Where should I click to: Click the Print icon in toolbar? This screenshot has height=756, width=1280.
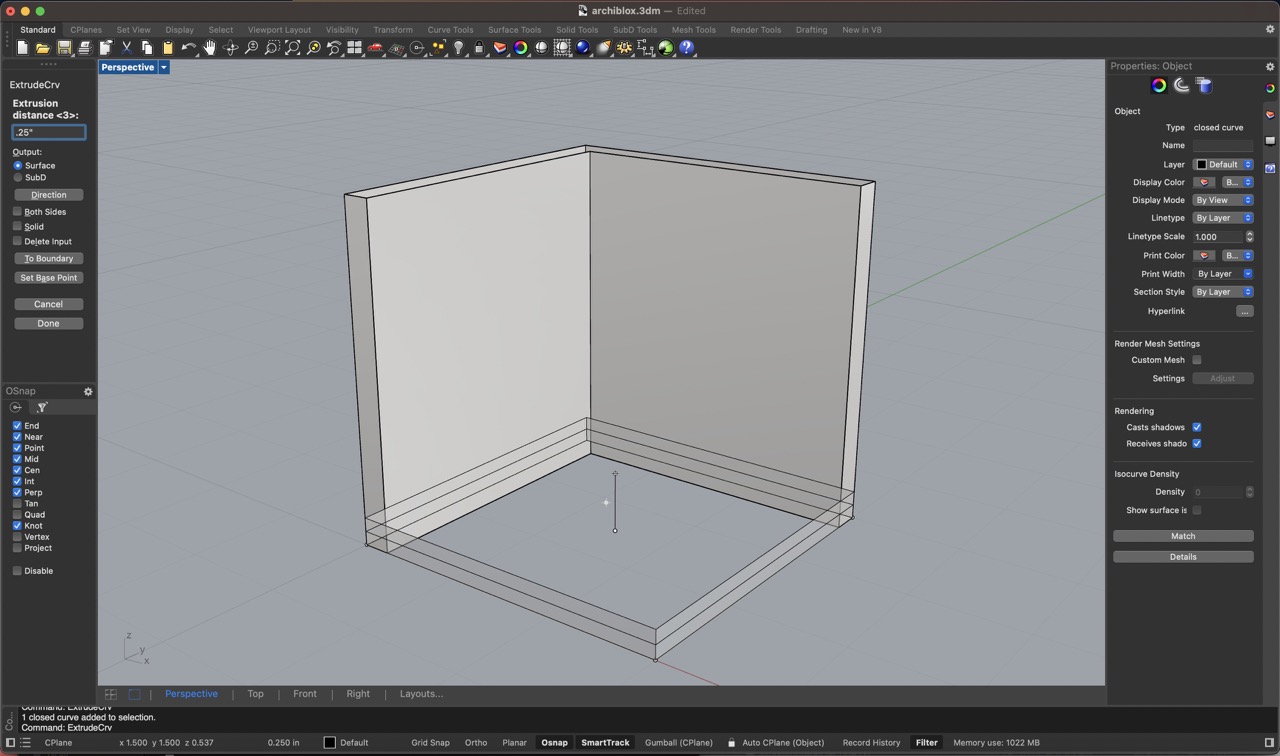coord(85,48)
